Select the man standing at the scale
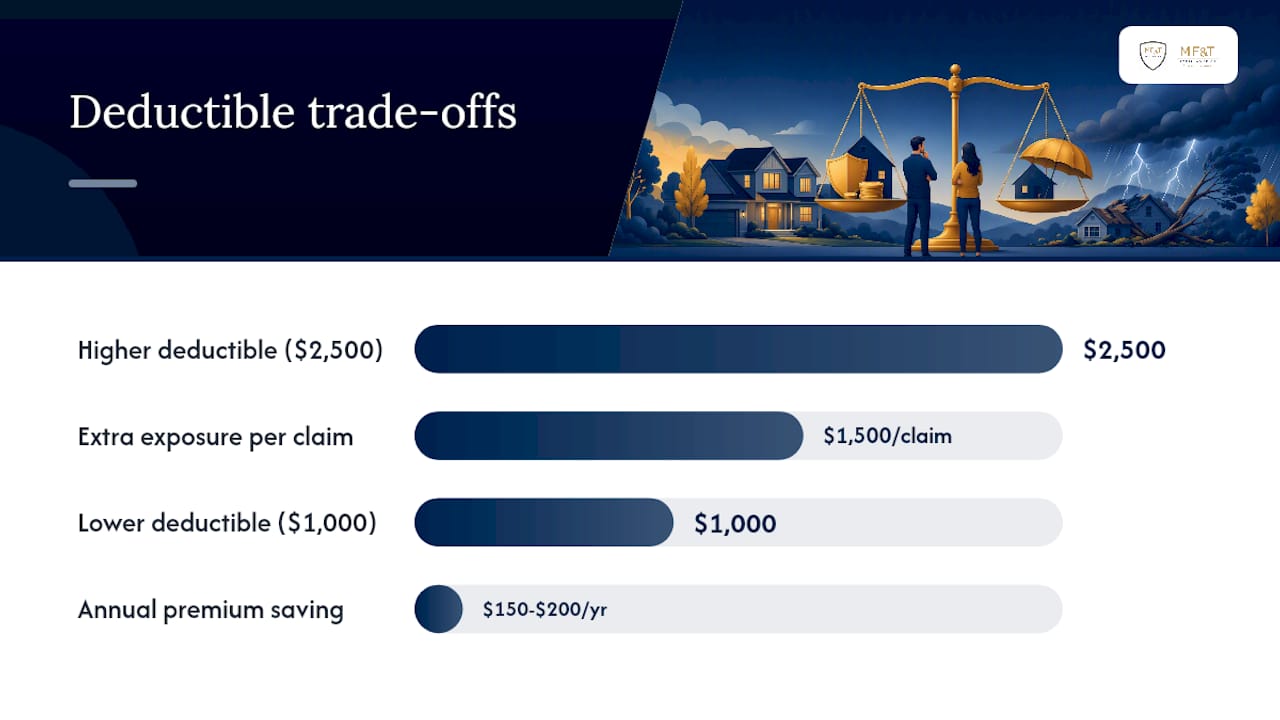This screenshot has height=720, width=1280. click(x=917, y=195)
